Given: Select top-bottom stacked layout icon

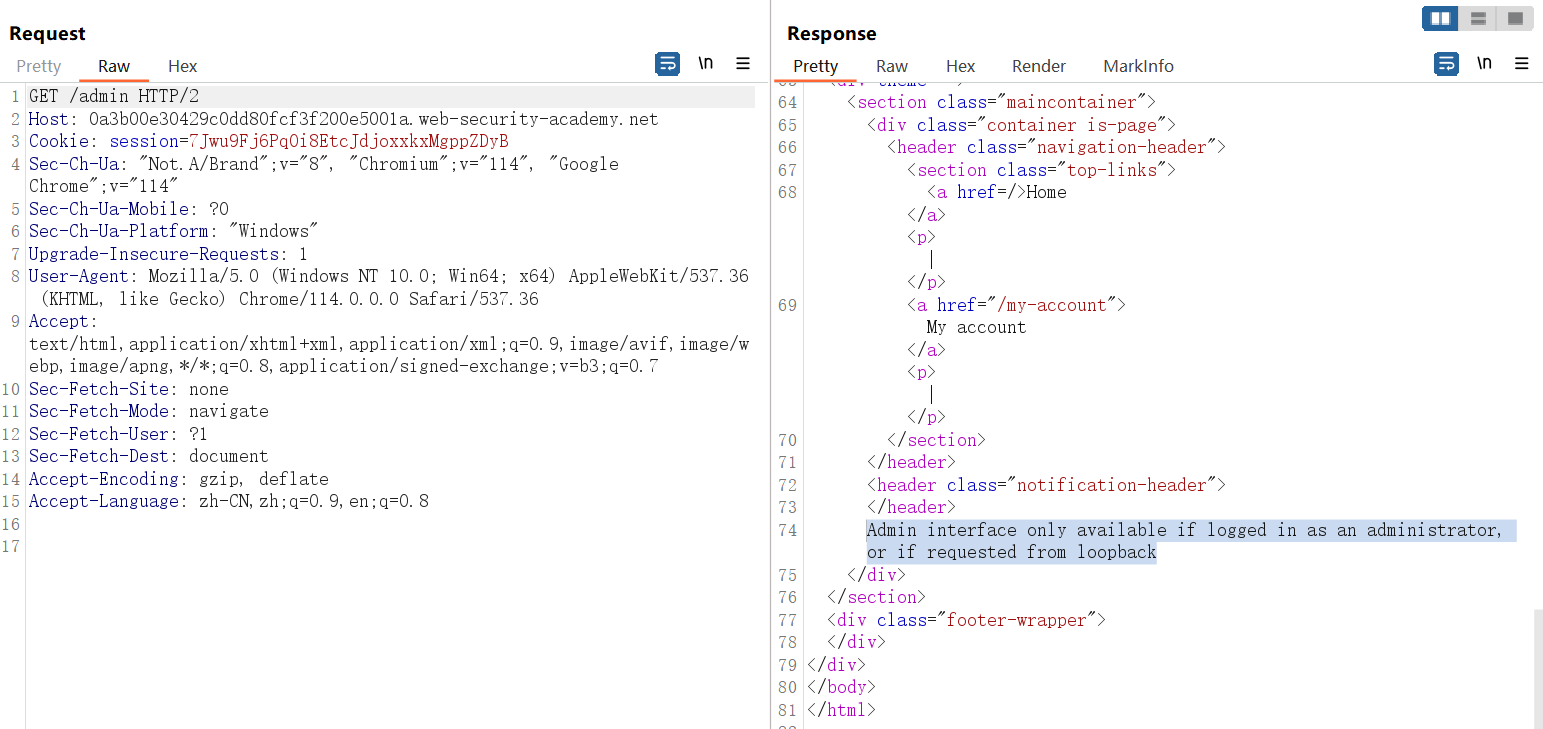Looking at the screenshot, I should coord(1478,18).
